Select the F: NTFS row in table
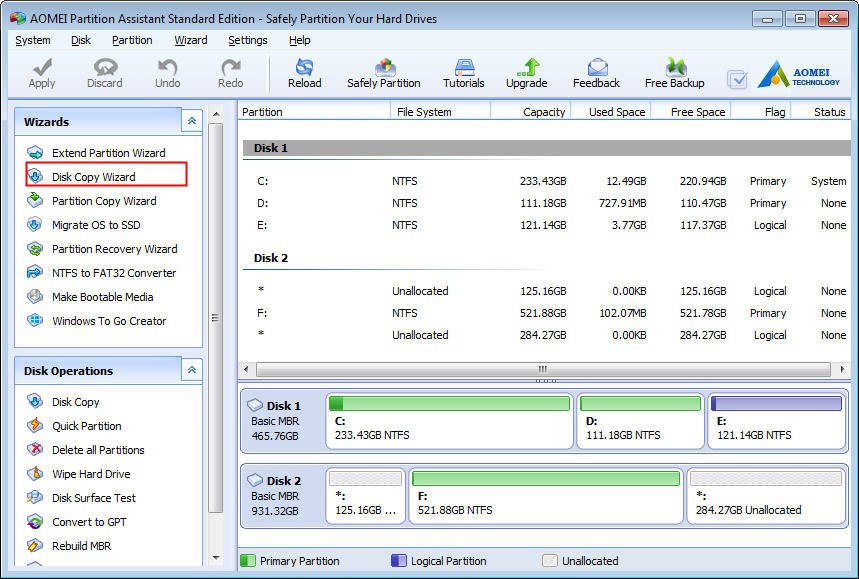This screenshot has width=859, height=579. pos(546,313)
